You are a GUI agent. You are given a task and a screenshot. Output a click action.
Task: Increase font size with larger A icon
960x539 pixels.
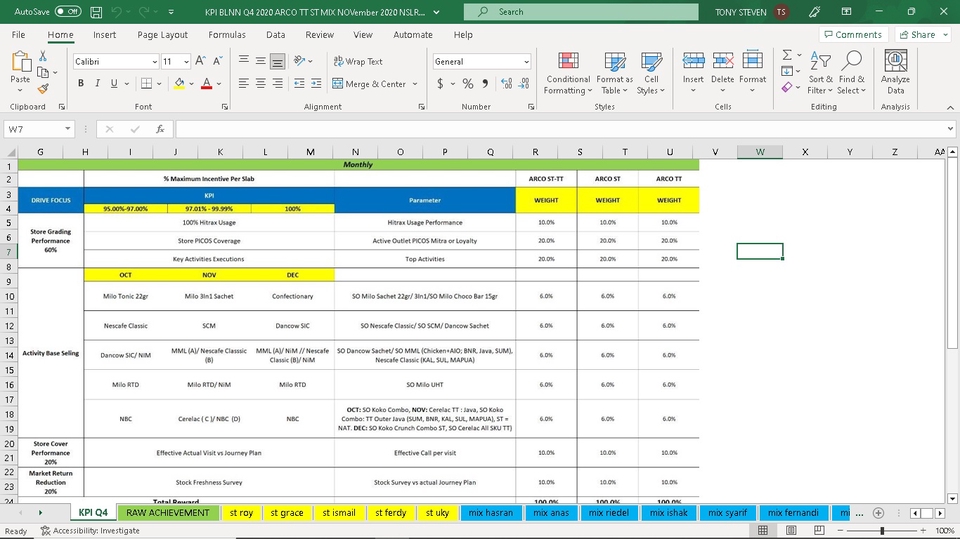click(200, 61)
